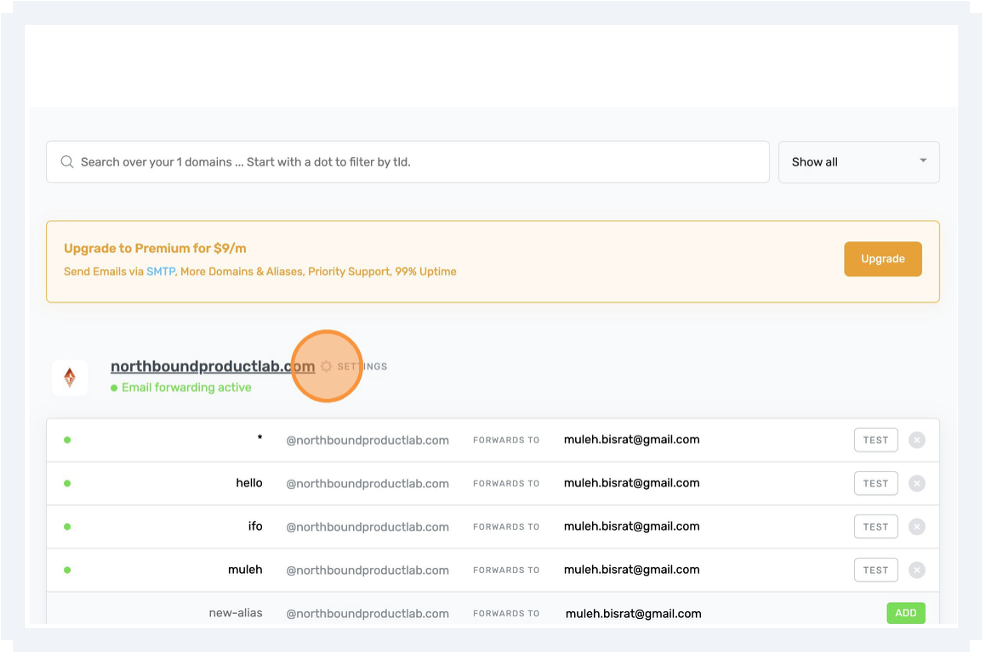Open the Show all filter dropdown
The height and width of the screenshot is (652, 982).
click(858, 161)
